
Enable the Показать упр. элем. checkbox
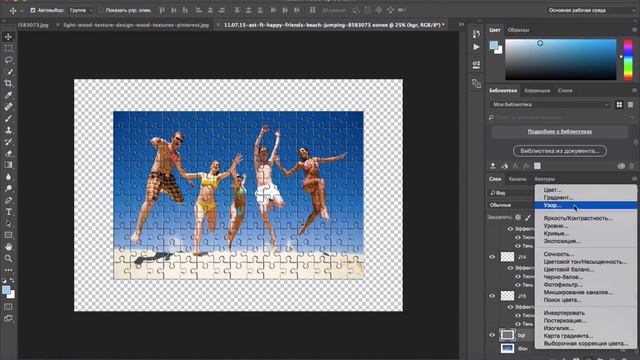100,10
